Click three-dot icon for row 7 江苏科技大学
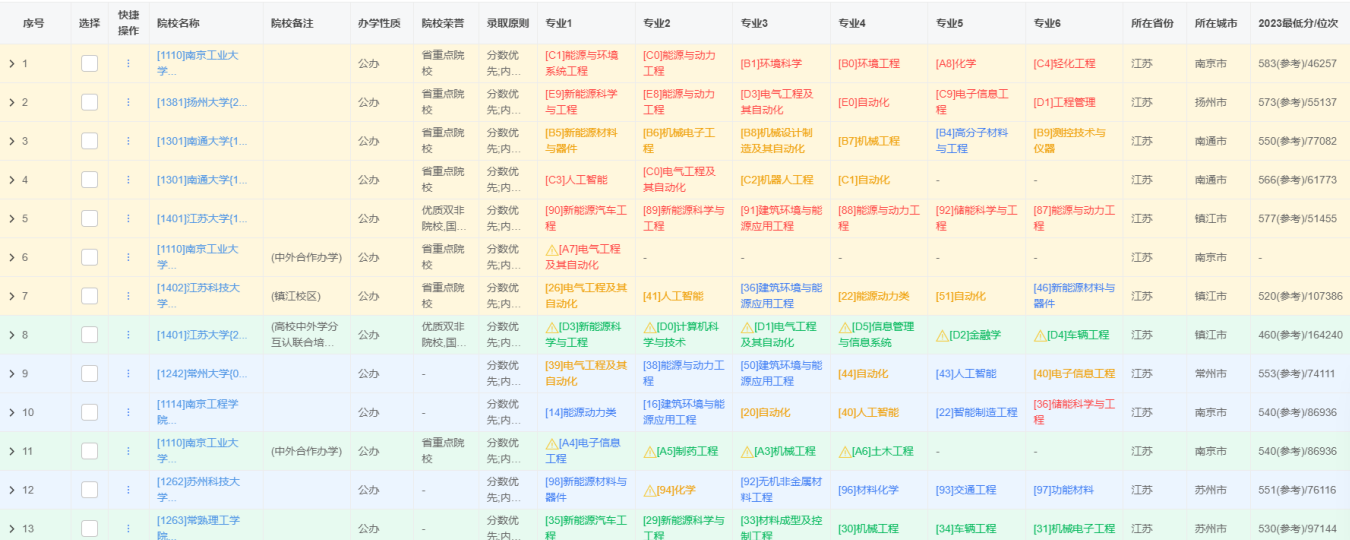The image size is (1350, 540). pos(128,296)
